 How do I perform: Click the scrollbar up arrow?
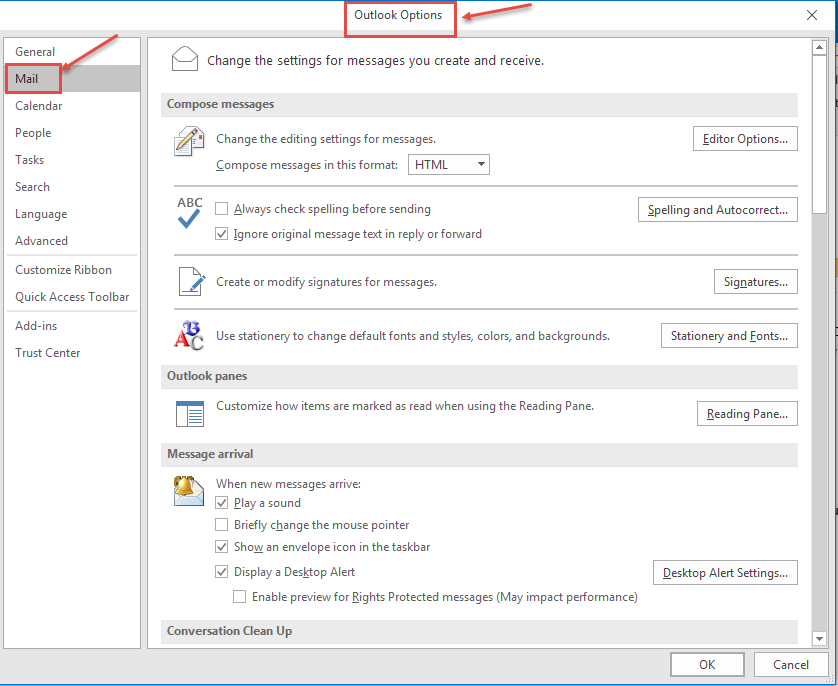pos(819,48)
